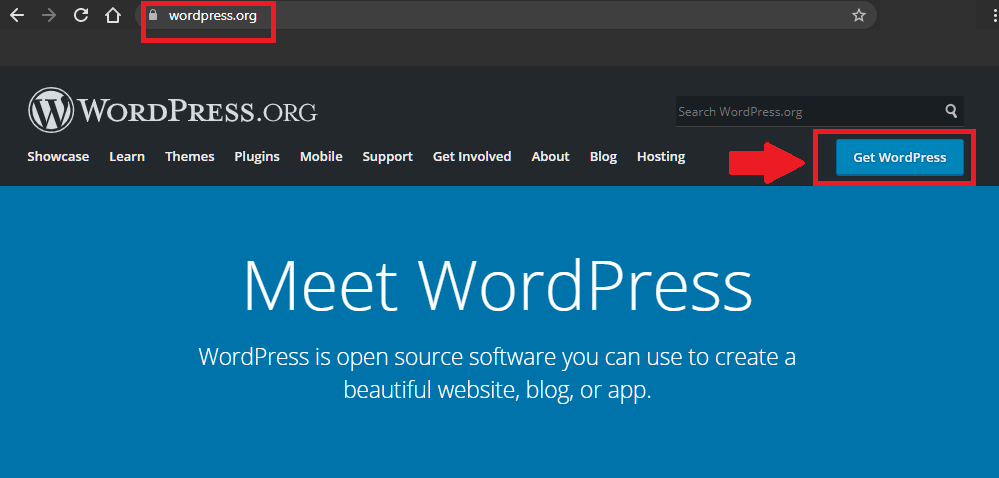Click the search magnifier icon

coord(951,111)
